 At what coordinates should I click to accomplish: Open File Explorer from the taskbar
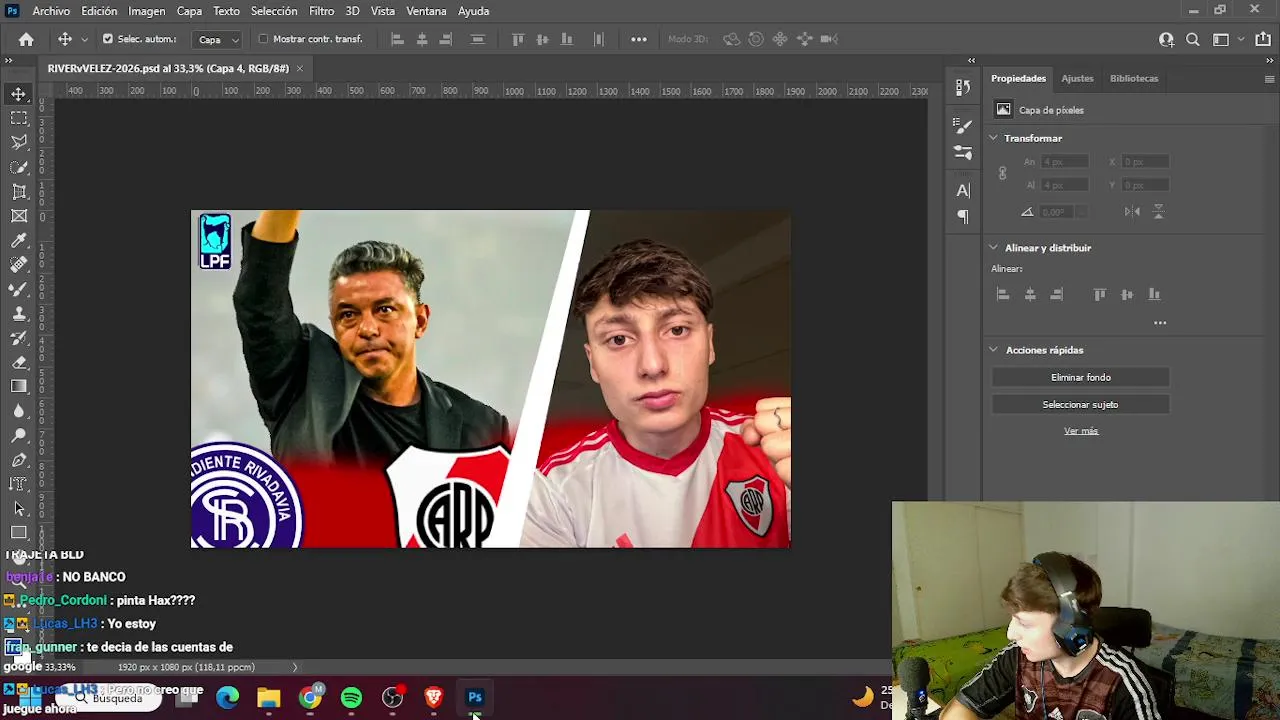click(269, 698)
